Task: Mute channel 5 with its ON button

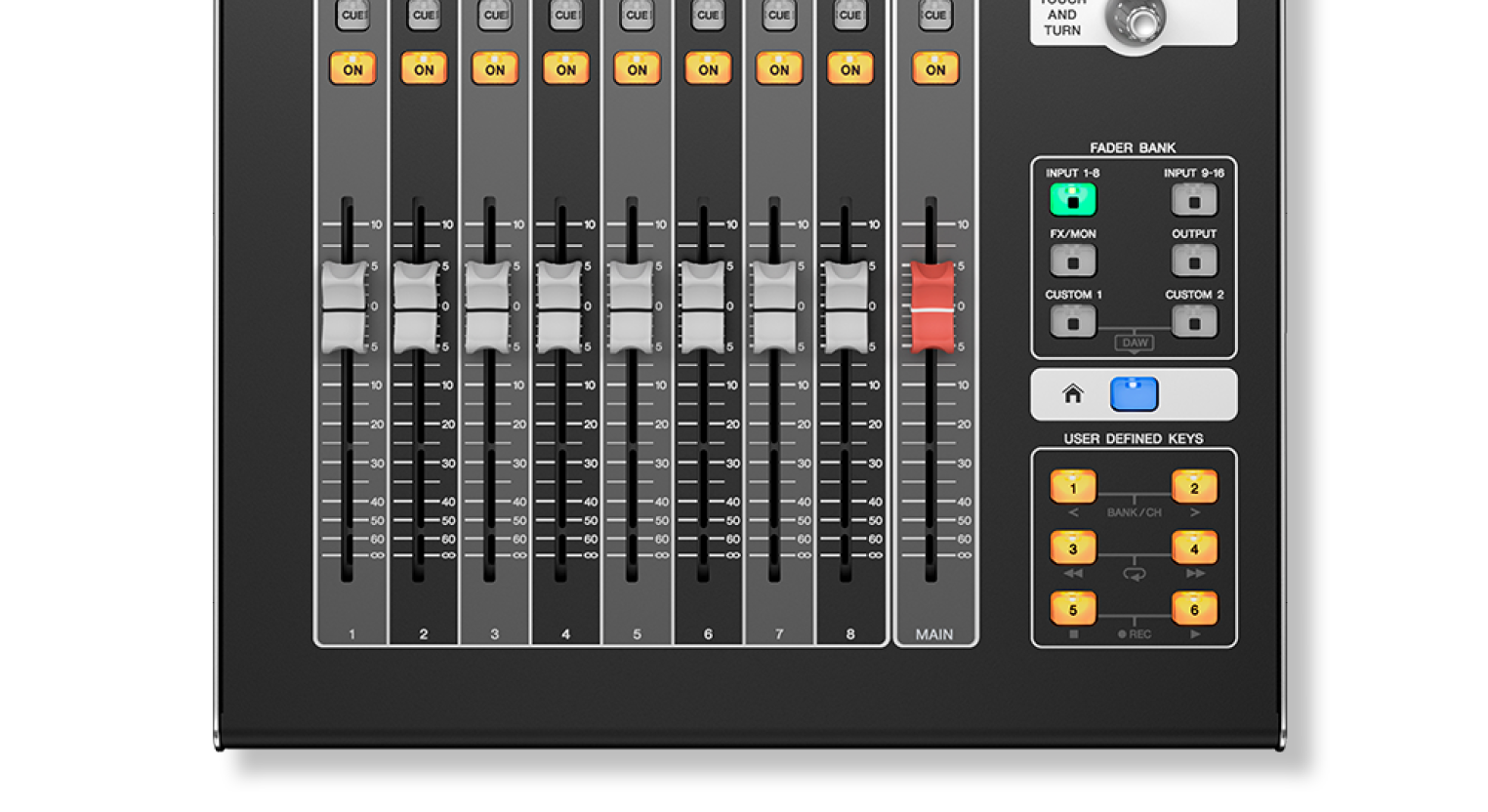Action: point(637,69)
